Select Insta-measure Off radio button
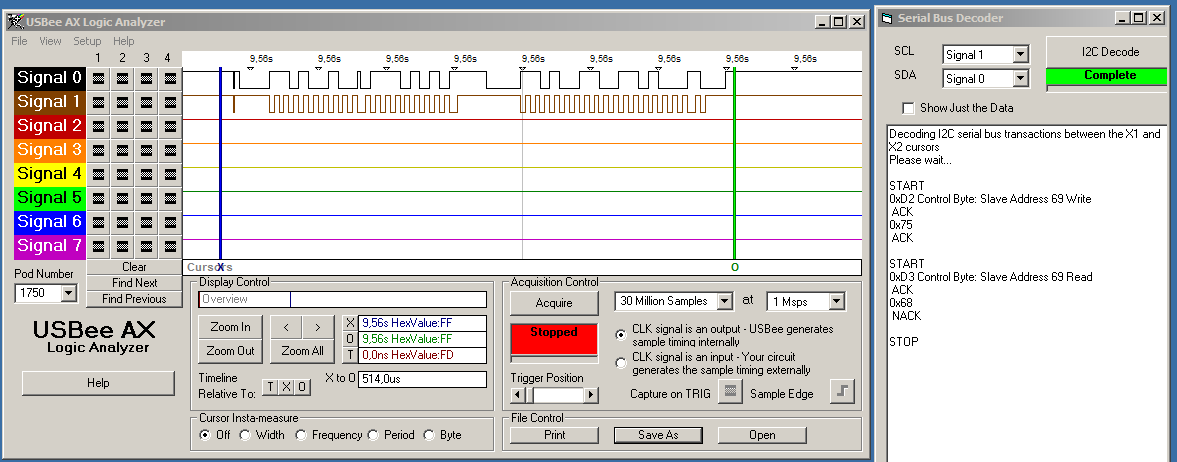 coord(204,435)
